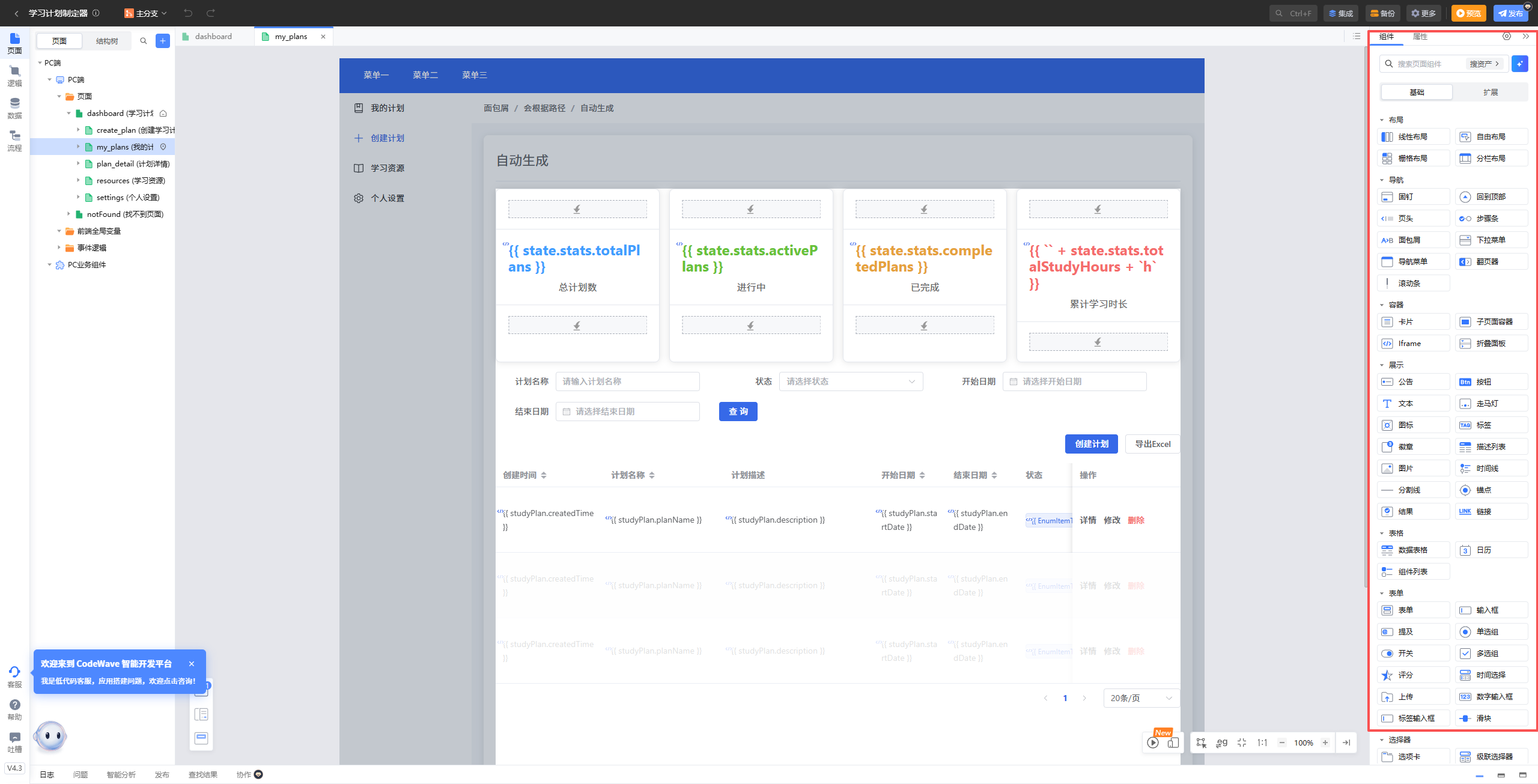Open the 数据 (data) sidebar panel
Screen dimensions: 1538x784
[x=14, y=109]
